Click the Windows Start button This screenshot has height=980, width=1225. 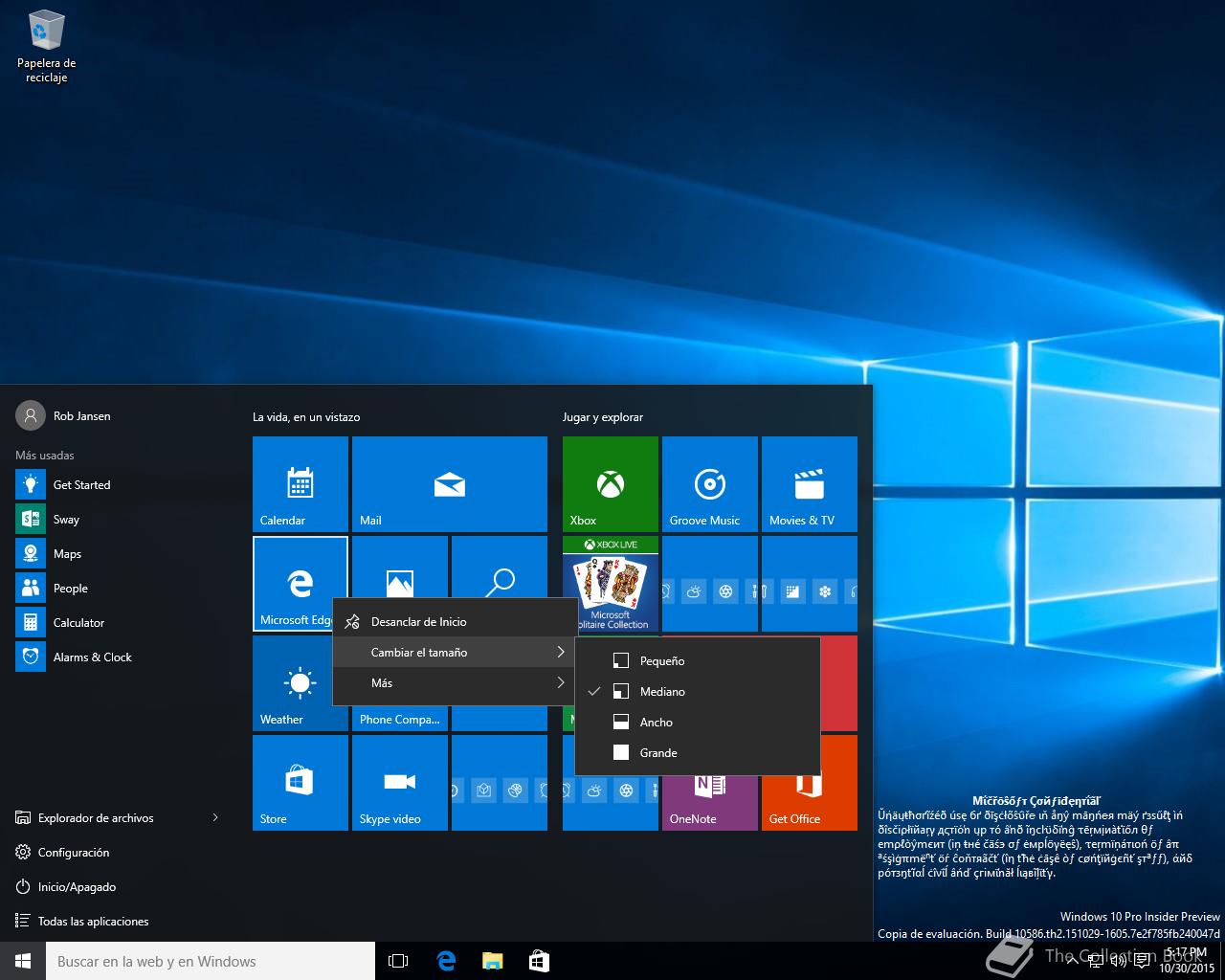point(23,961)
